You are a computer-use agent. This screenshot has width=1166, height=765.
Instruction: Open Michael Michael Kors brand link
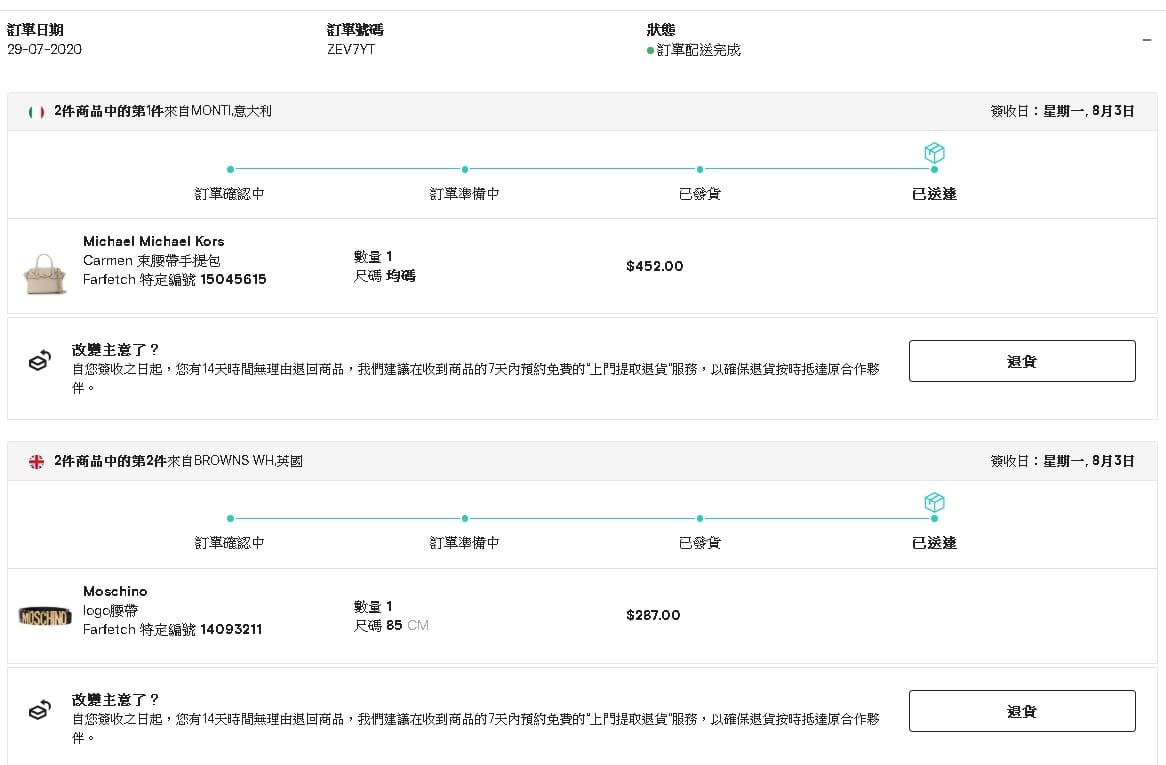pos(153,241)
